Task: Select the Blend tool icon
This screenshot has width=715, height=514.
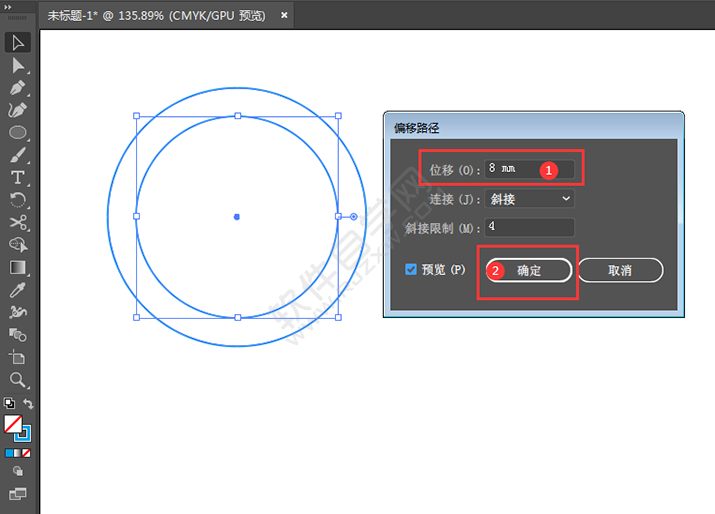Action: click(18, 335)
